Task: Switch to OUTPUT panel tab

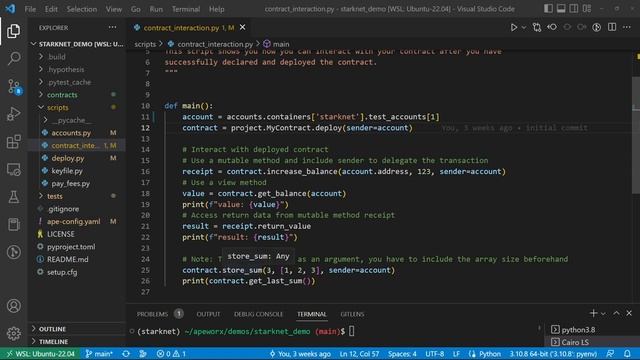Action: pos(208,314)
